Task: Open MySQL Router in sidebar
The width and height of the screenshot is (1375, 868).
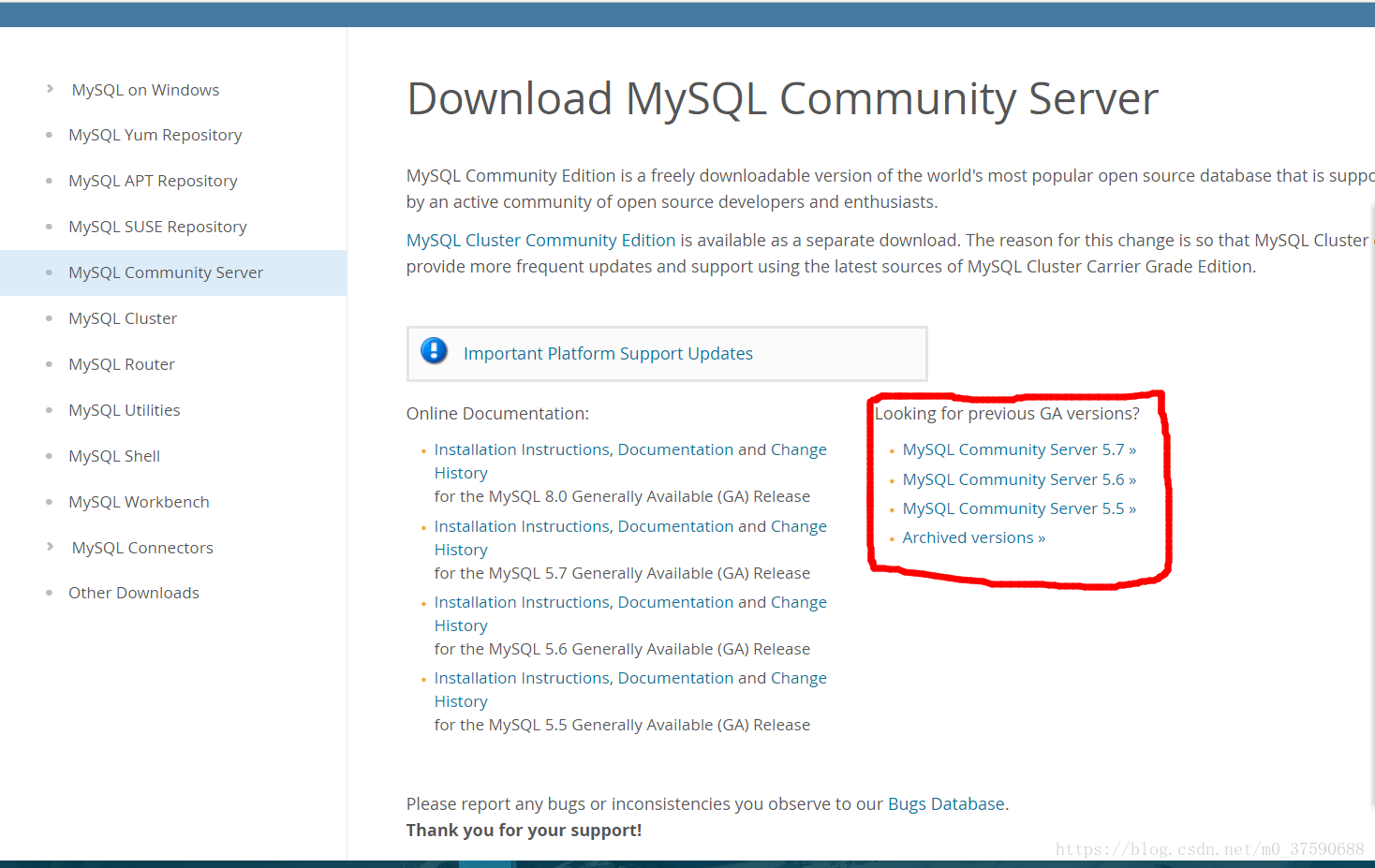Action: pos(122,364)
